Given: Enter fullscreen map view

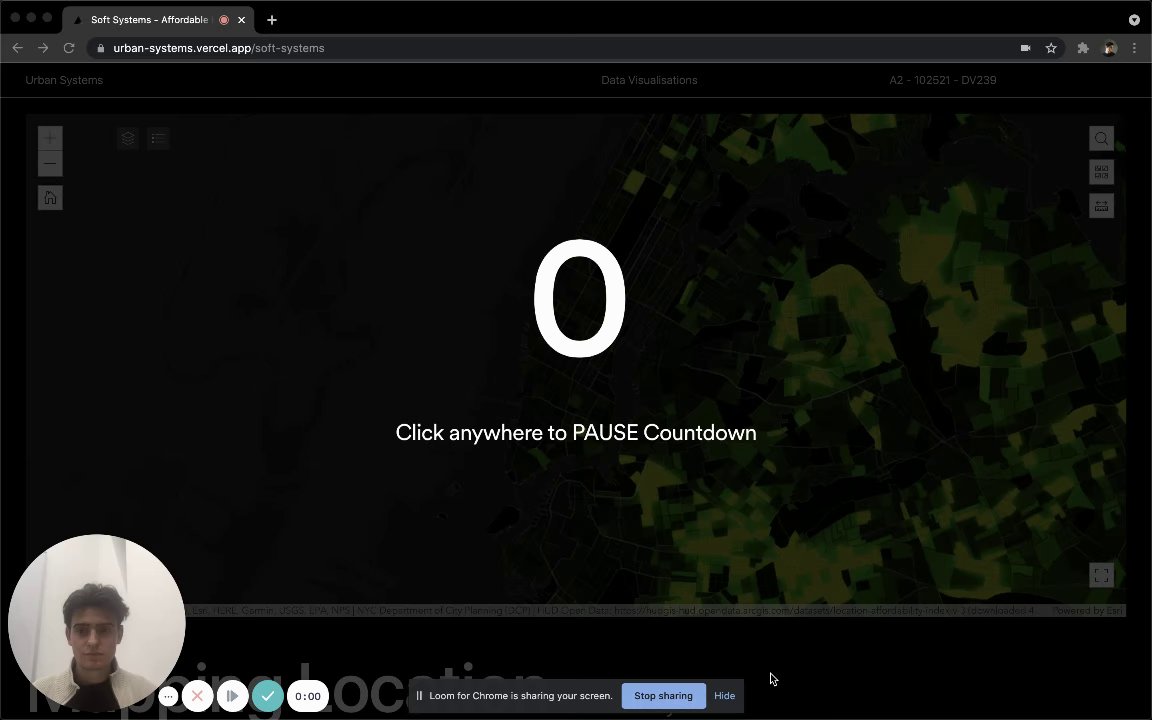Looking at the screenshot, I should [1101, 575].
